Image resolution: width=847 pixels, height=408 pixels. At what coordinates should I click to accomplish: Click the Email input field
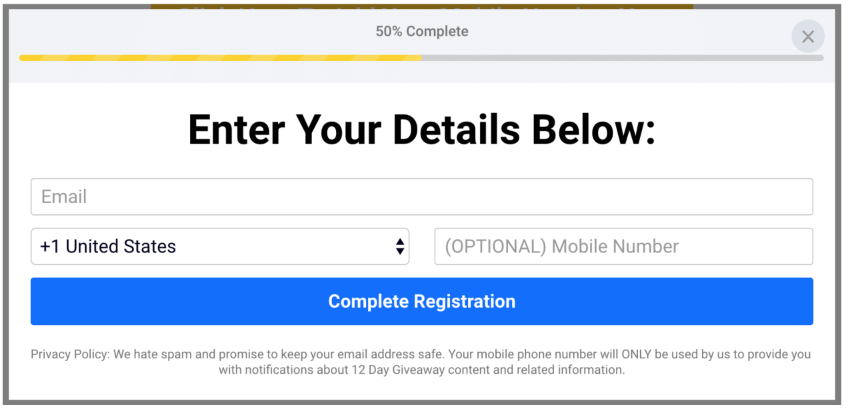pyautogui.click(x=421, y=197)
